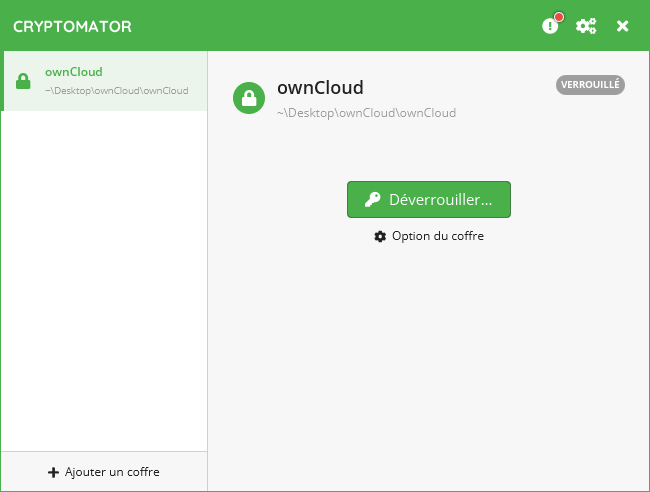Click the ownCloud vault path in detail pane

tap(366, 113)
